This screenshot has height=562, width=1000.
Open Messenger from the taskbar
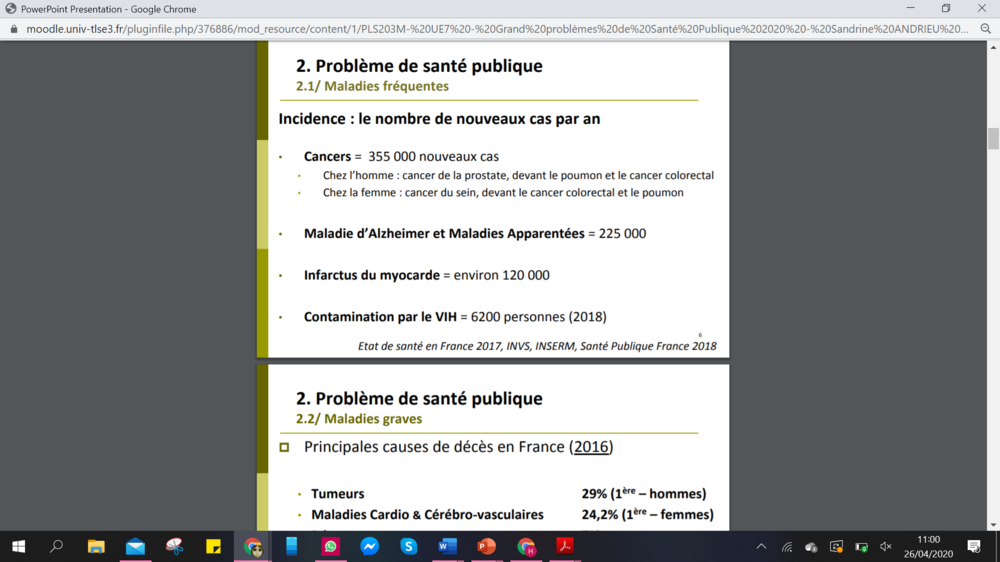pos(369,546)
